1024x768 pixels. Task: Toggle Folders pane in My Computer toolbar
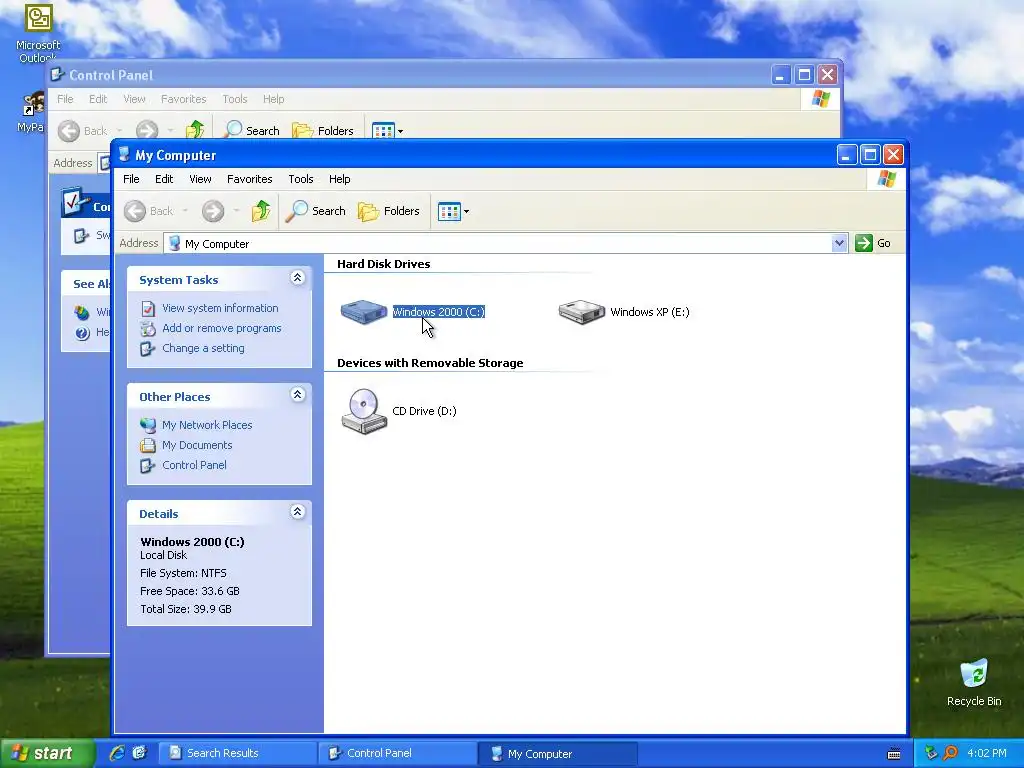point(389,211)
